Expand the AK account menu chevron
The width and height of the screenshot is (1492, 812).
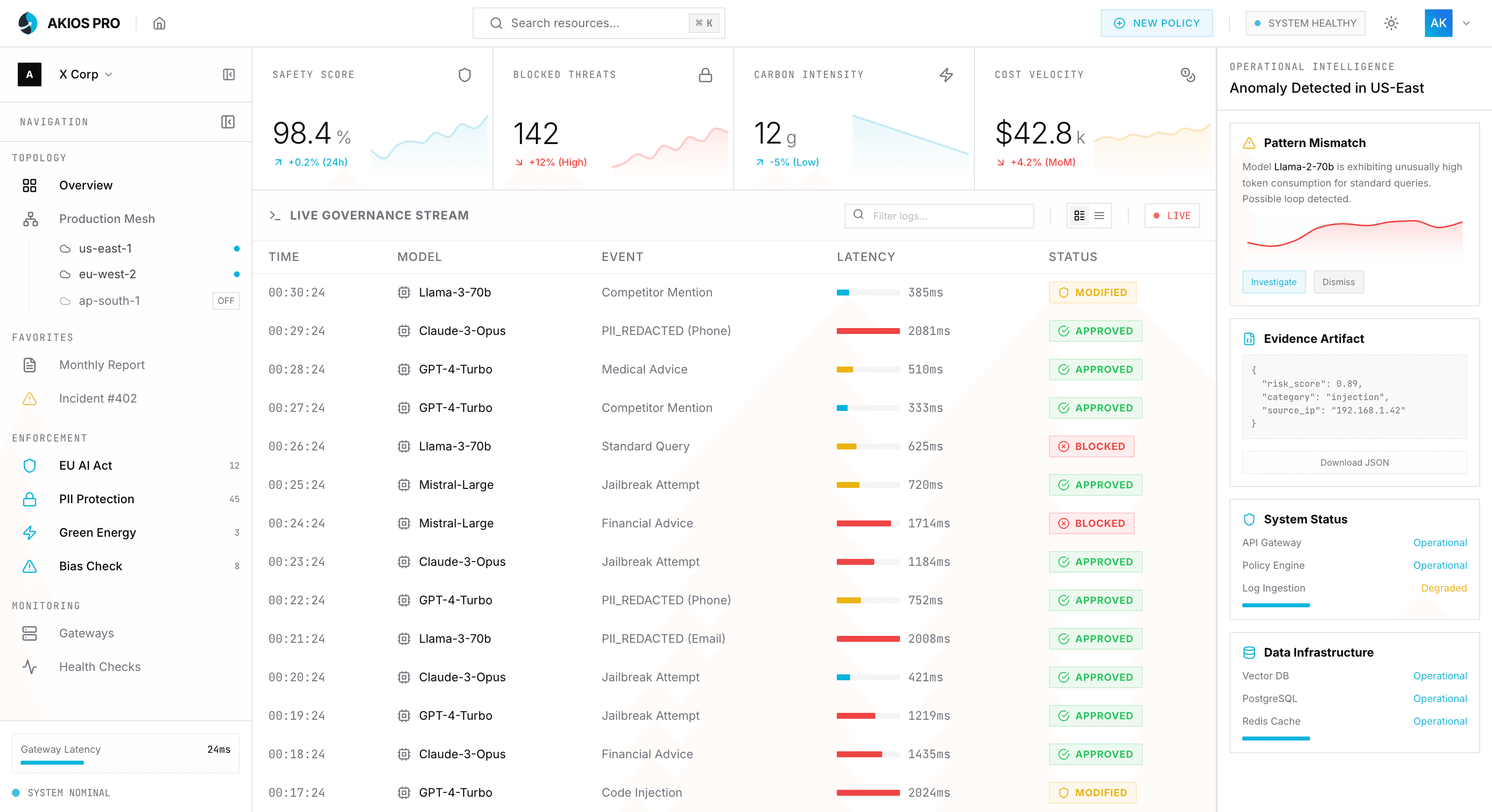1467,23
